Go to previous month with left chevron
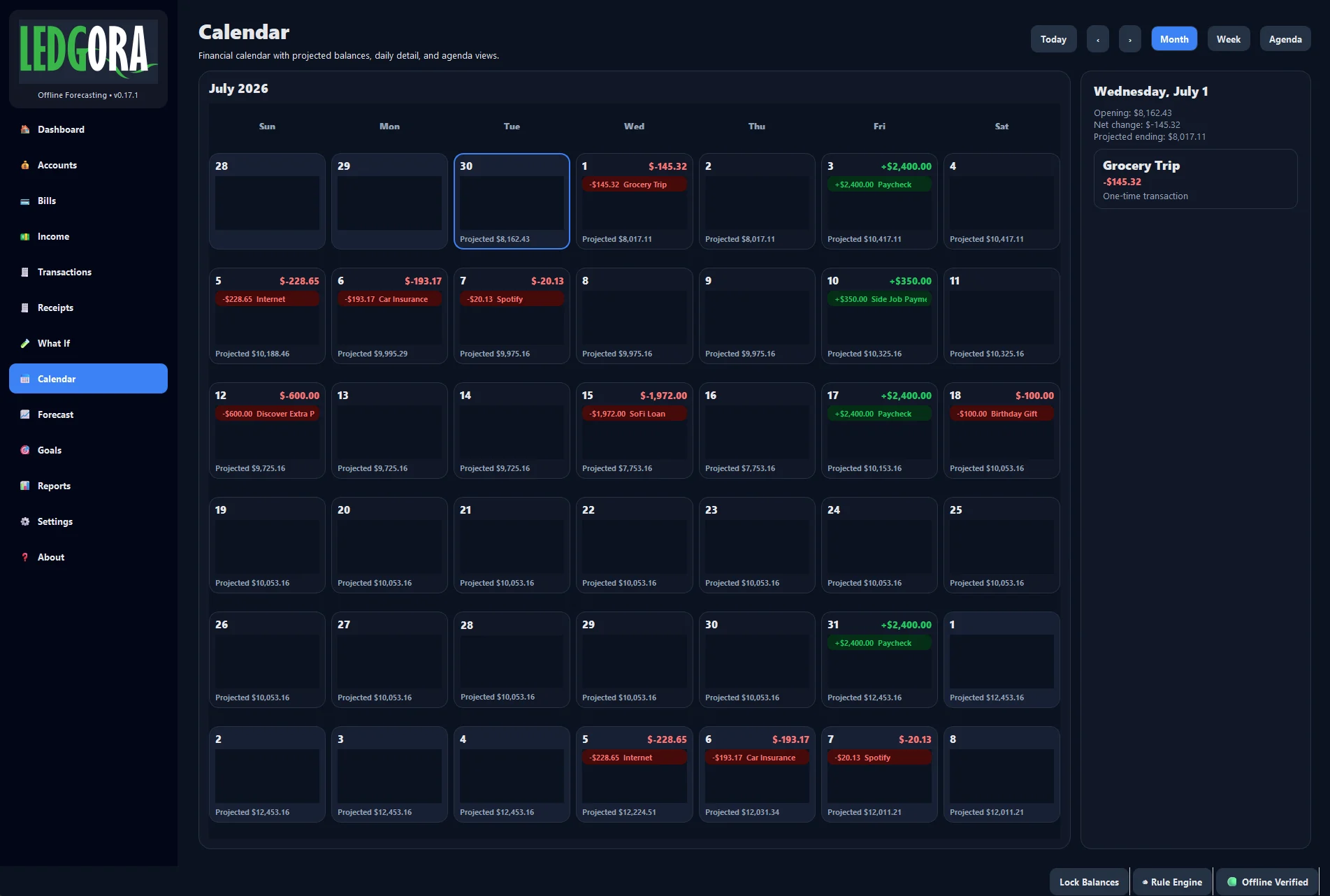Image resolution: width=1330 pixels, height=896 pixels. coord(1098,39)
